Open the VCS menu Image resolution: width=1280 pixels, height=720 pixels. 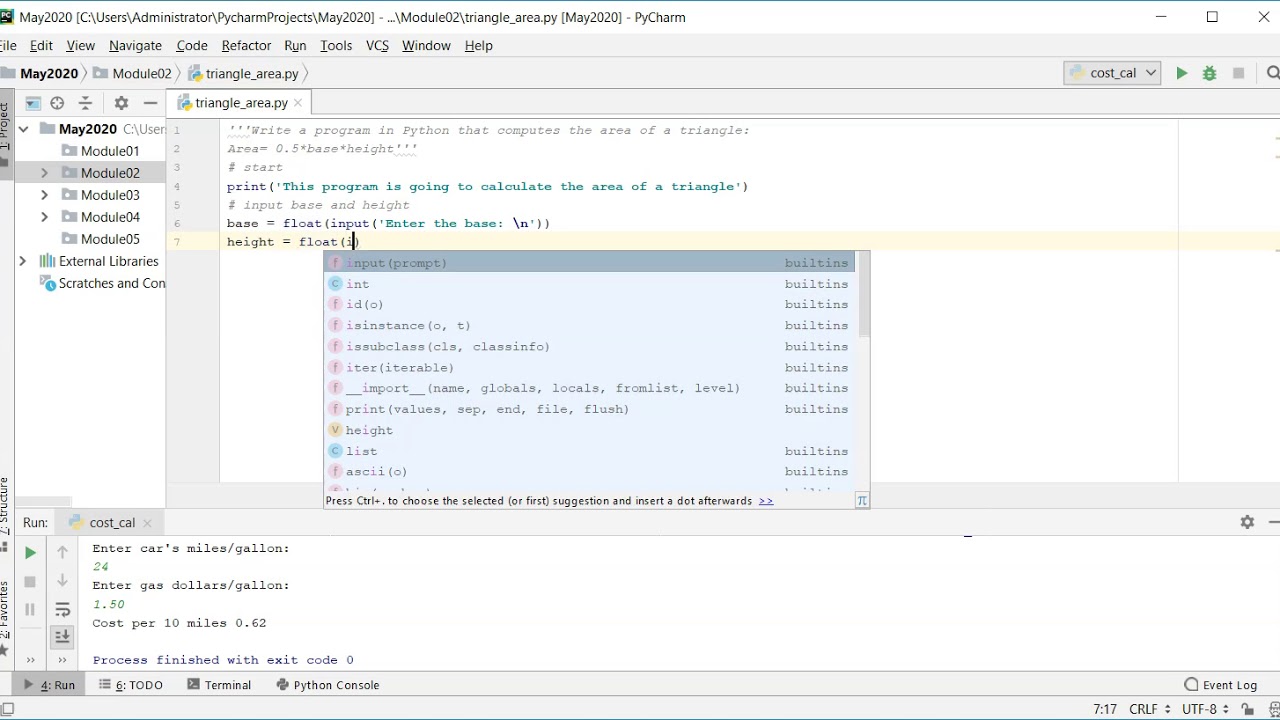click(x=377, y=45)
